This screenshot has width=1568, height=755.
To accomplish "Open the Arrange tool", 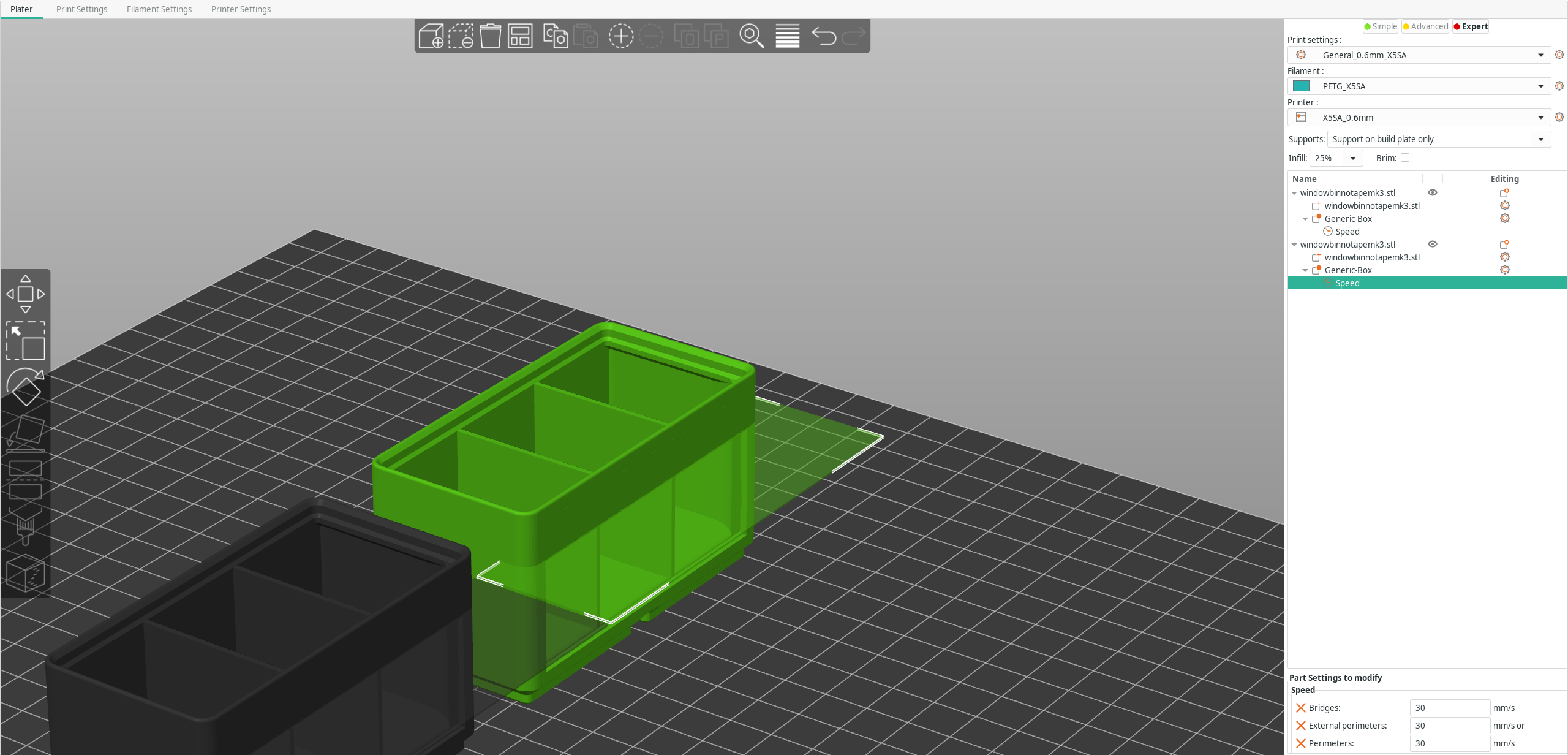I will 521,36.
